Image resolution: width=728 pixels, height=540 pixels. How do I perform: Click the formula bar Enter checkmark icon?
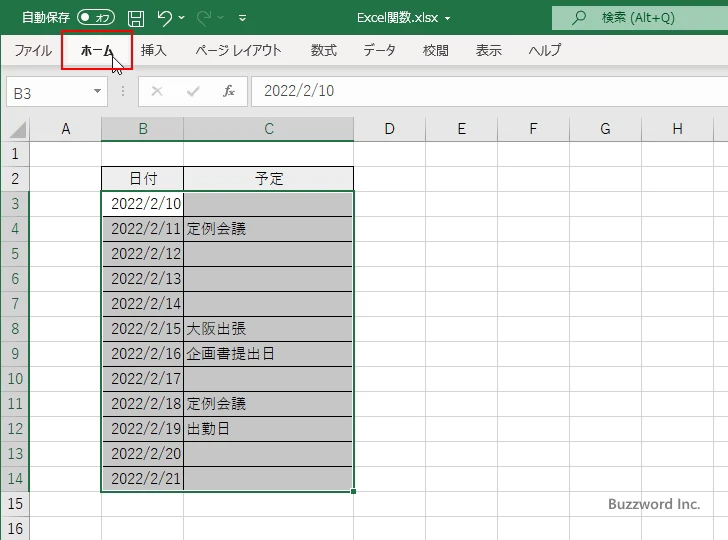(x=193, y=91)
